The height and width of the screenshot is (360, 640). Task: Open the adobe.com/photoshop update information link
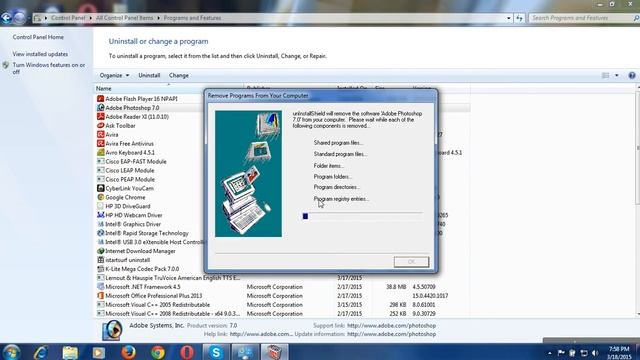click(391, 334)
